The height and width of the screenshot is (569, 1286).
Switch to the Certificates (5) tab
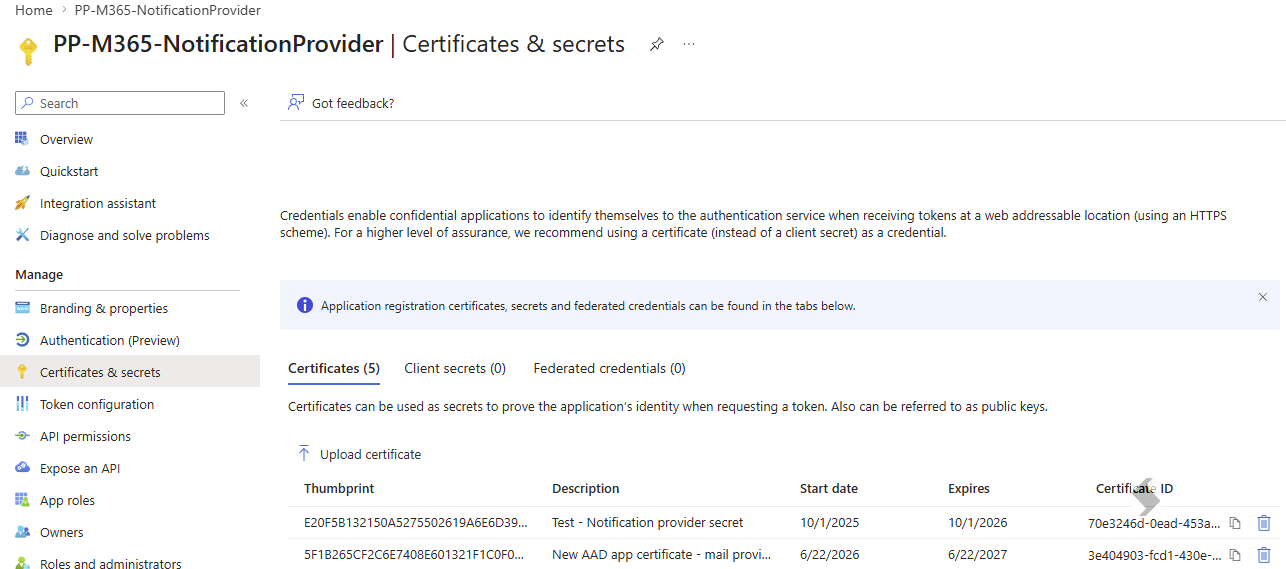tap(334, 368)
